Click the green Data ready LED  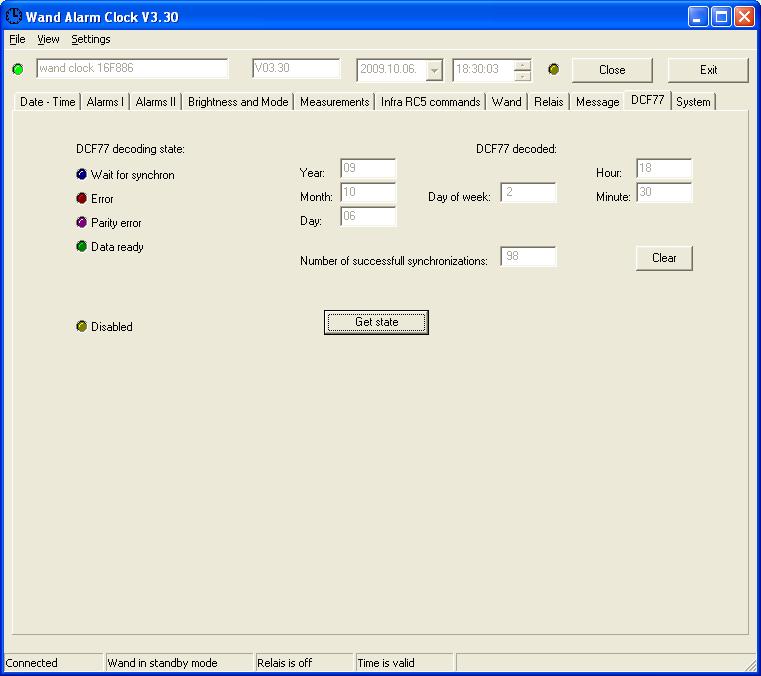(82, 246)
